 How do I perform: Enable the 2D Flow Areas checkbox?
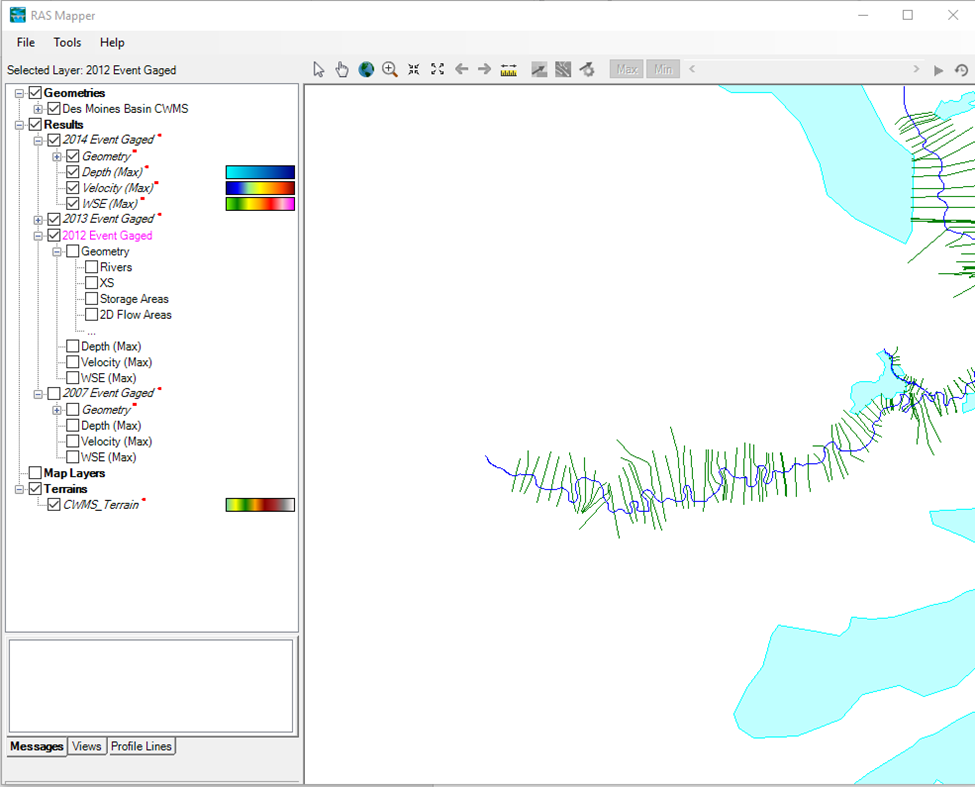[x=91, y=315]
